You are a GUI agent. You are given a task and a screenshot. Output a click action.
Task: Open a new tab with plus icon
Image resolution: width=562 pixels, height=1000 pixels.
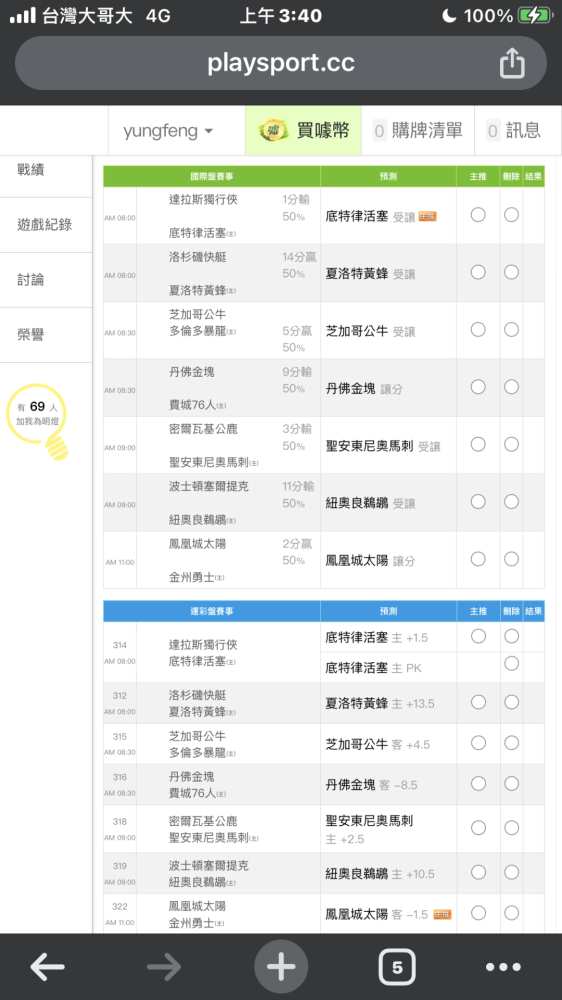click(281, 967)
